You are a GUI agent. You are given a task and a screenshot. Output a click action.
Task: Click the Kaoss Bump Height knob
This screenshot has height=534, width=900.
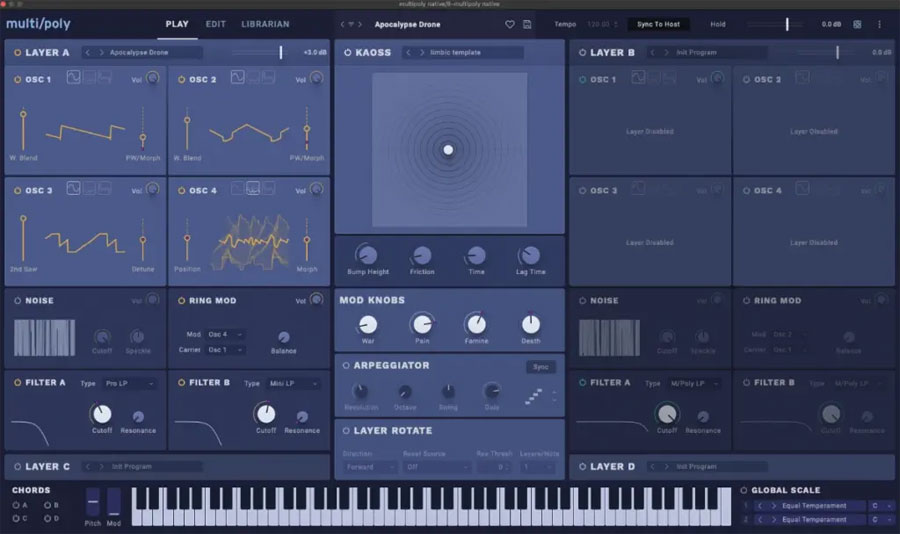[x=367, y=254]
